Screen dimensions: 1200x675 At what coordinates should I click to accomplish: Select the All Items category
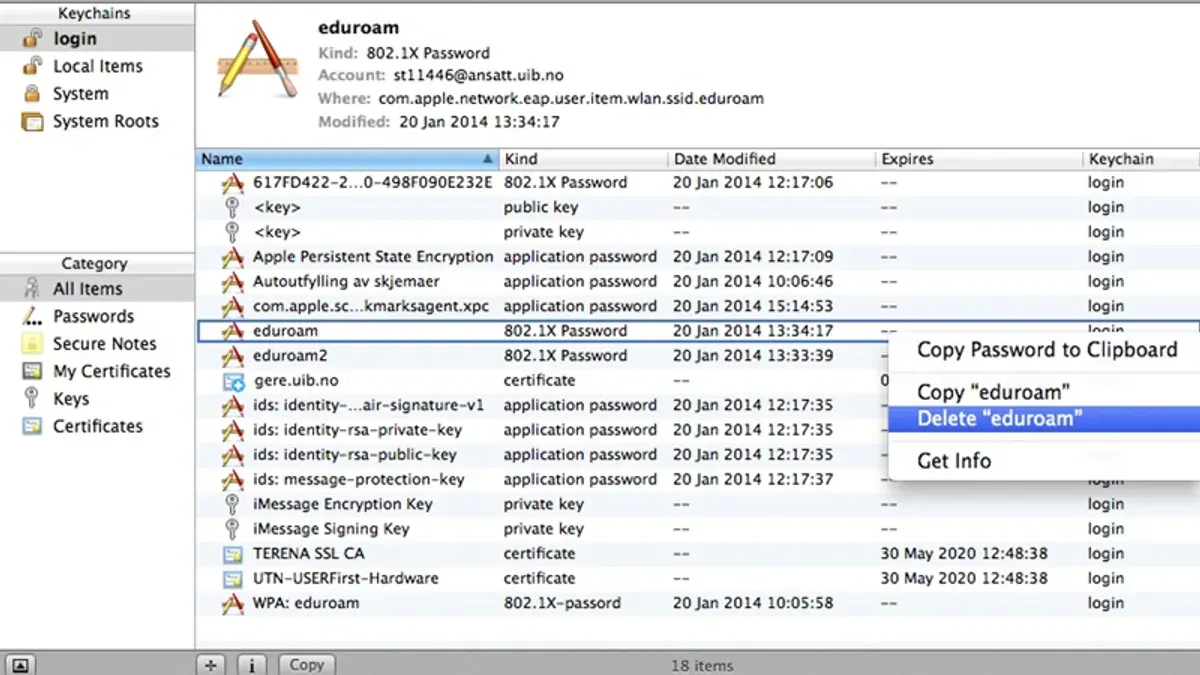click(x=97, y=288)
